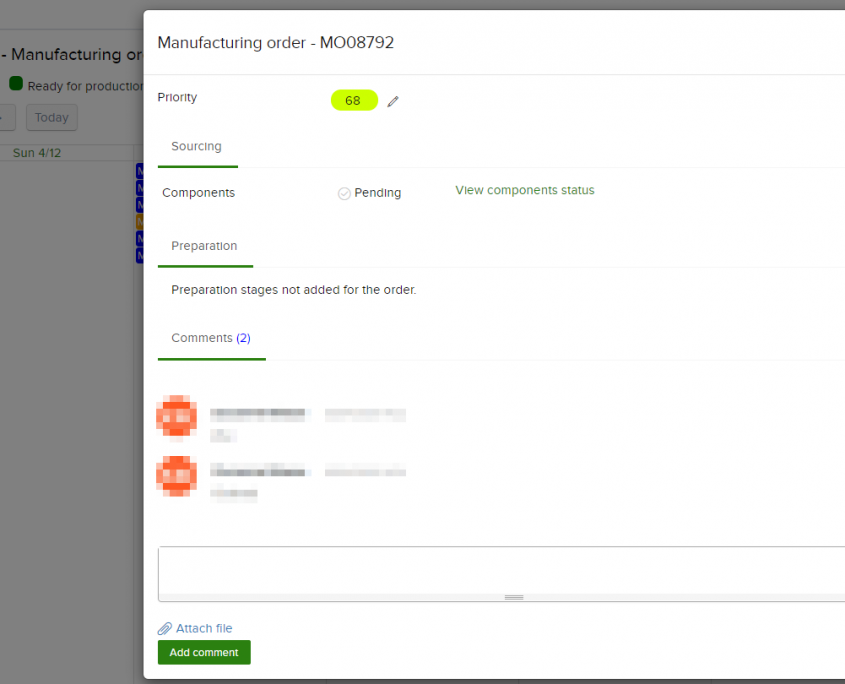Click the Pending status check-circle icon

click(x=344, y=193)
